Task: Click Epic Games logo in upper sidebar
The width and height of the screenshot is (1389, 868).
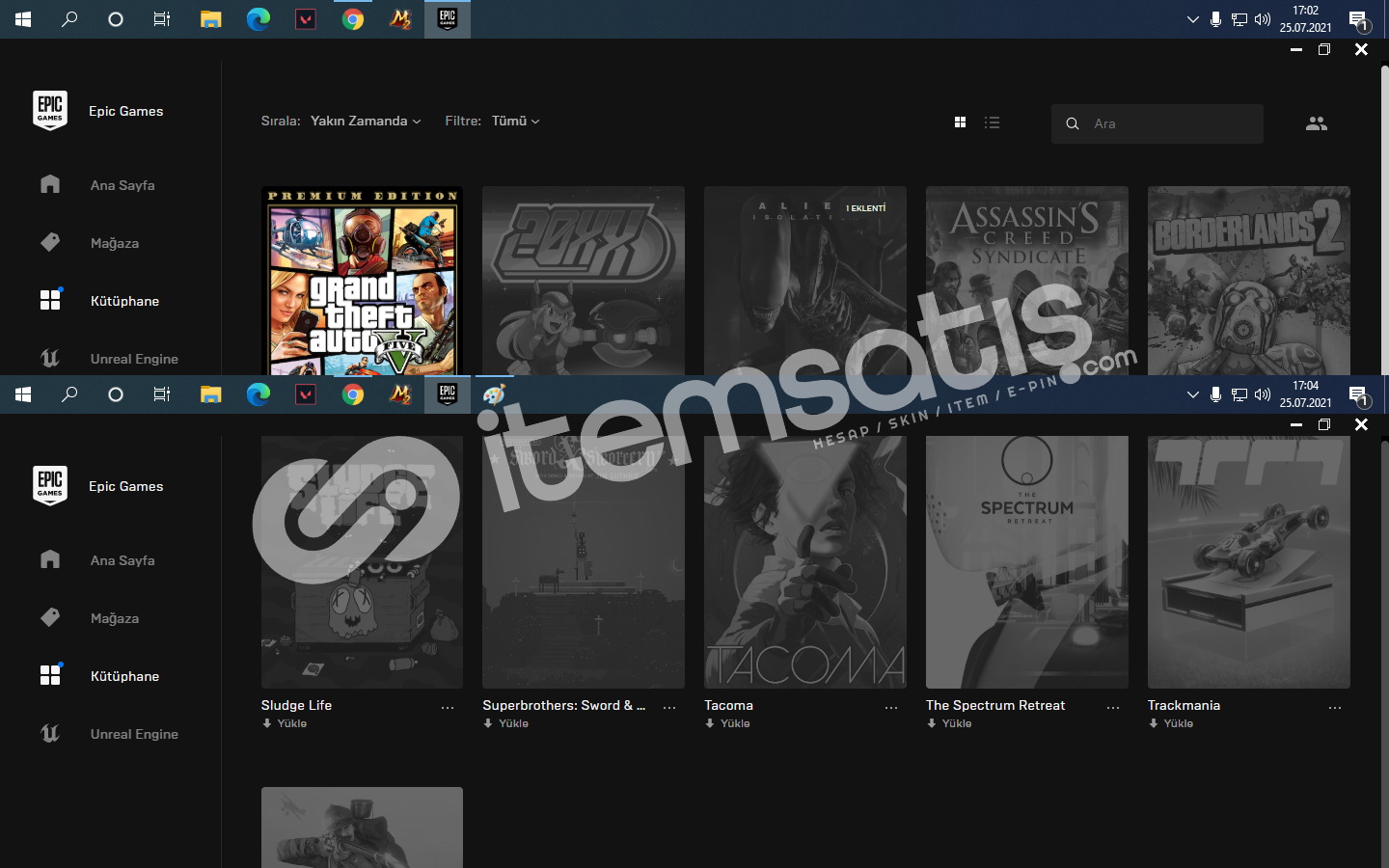Action: coord(50,110)
